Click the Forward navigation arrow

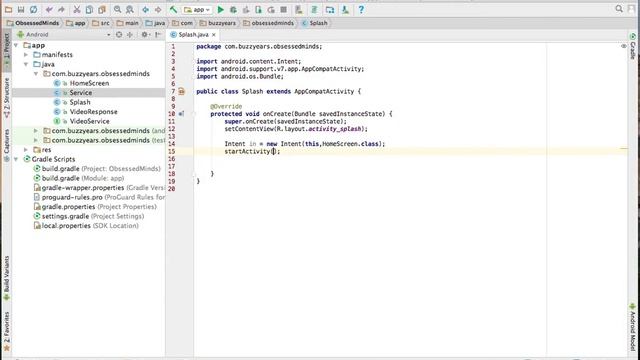(158, 9)
